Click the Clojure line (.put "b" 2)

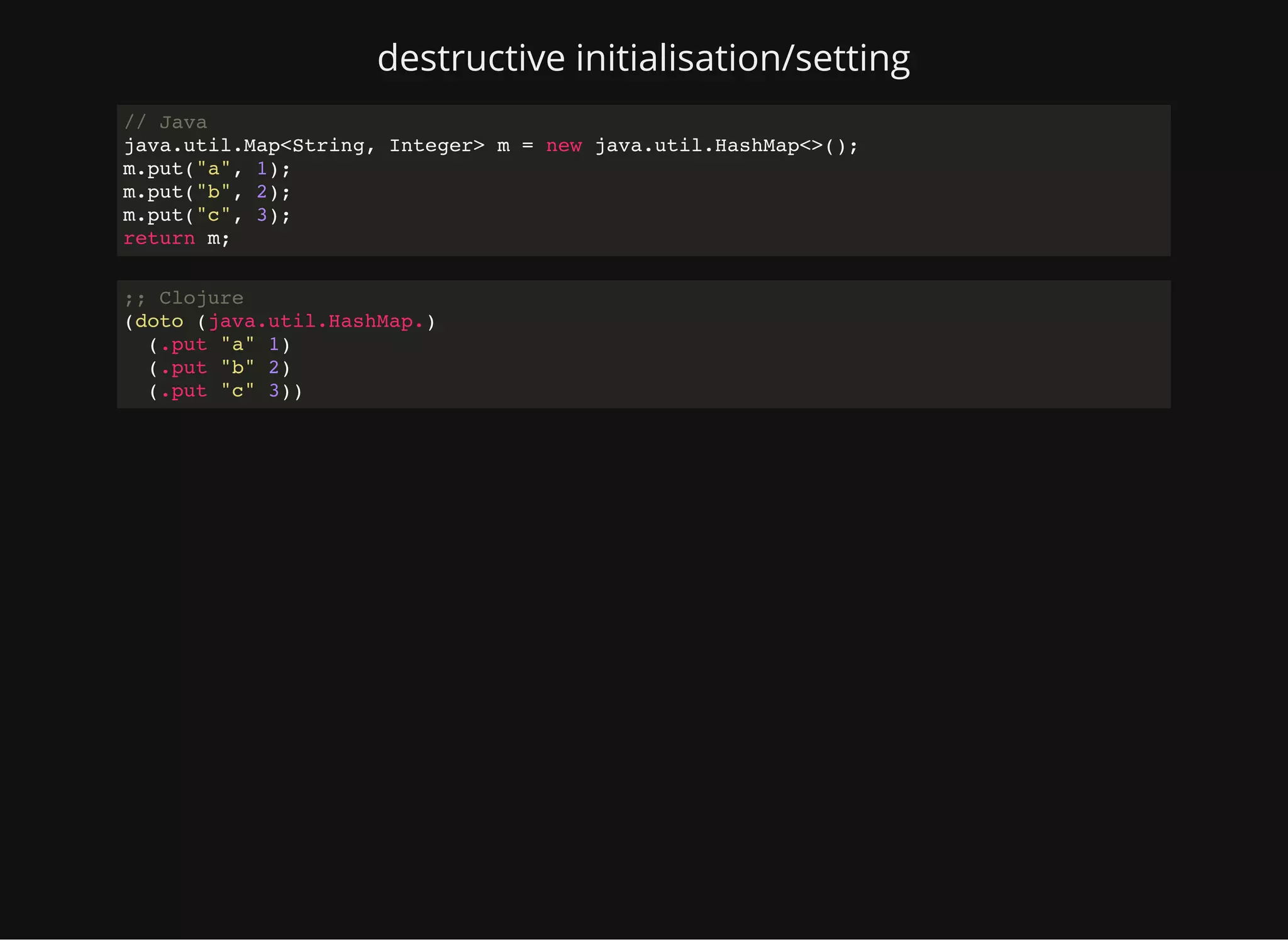(219, 368)
